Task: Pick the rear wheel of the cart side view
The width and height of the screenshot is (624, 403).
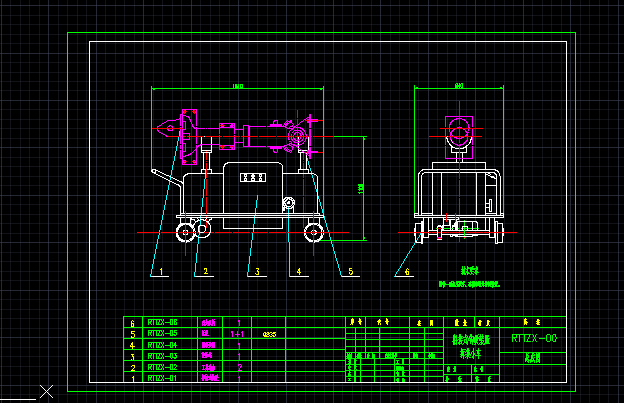Action: tap(185, 232)
